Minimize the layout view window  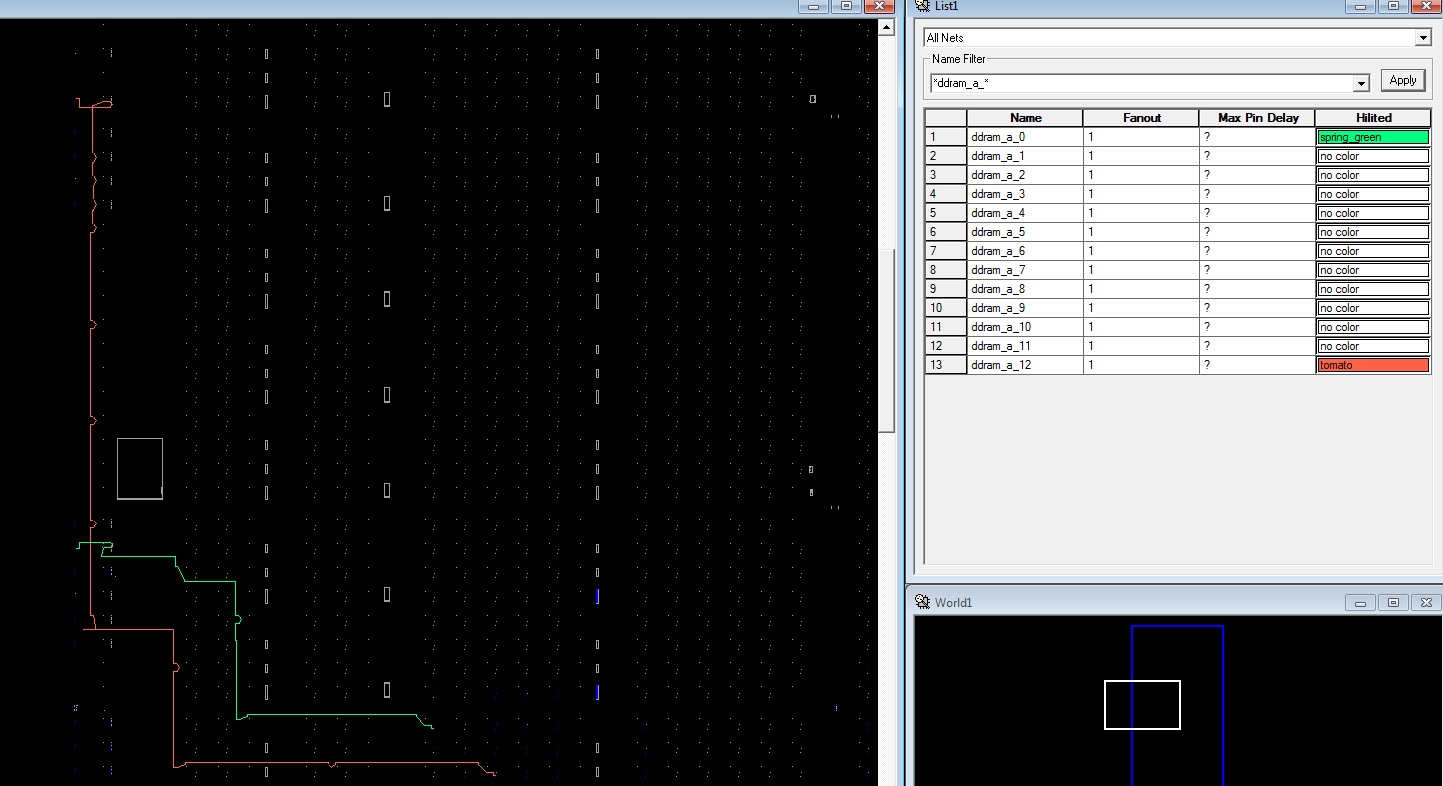click(813, 6)
